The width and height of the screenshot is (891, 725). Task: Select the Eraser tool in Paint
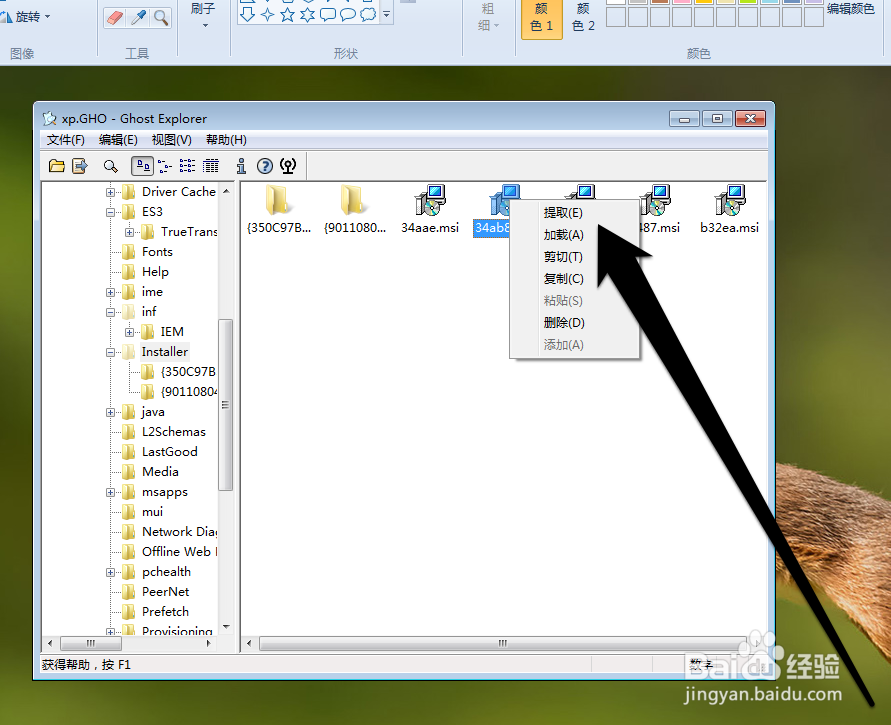(115, 18)
